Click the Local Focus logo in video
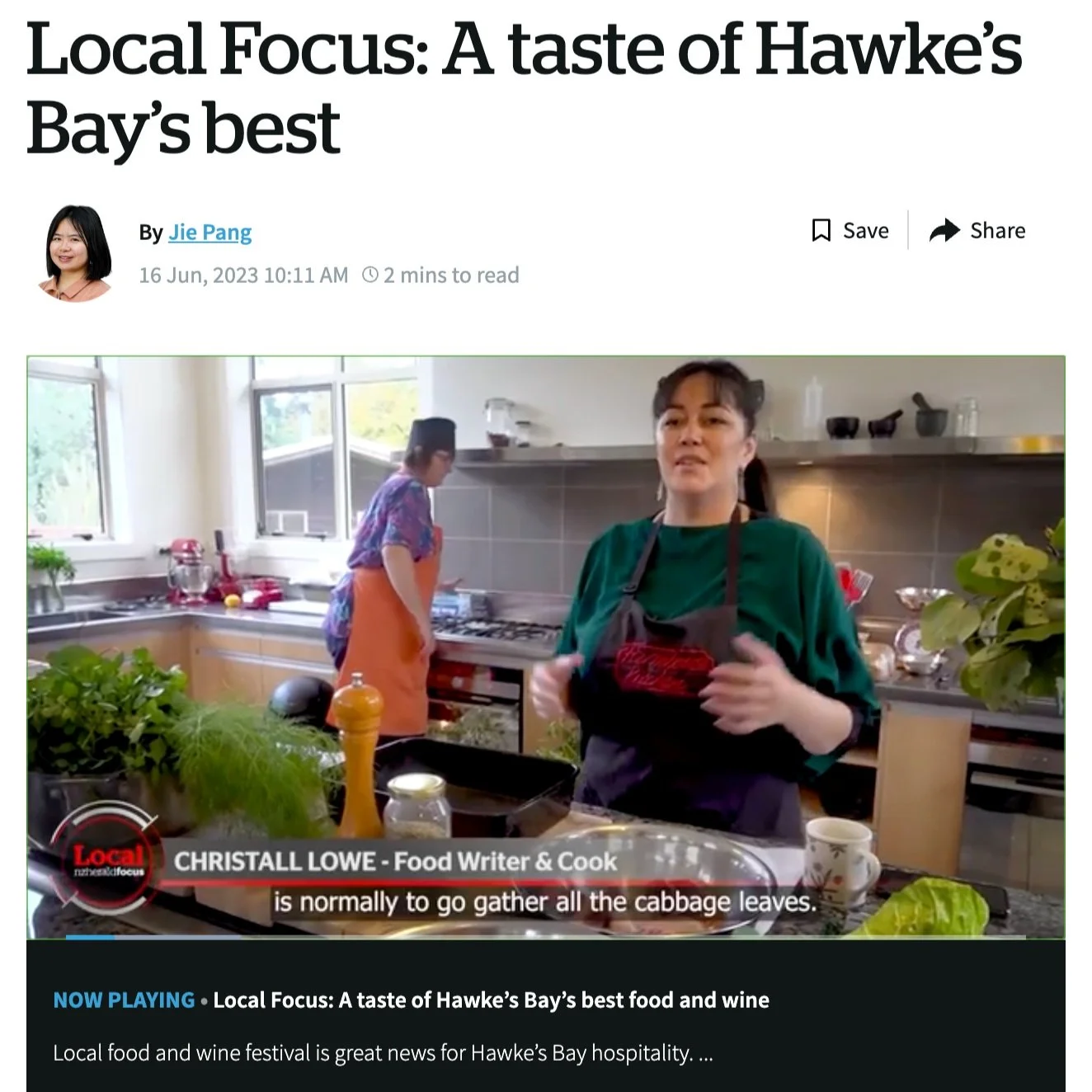Screen dimensions: 1092x1092 (107, 857)
